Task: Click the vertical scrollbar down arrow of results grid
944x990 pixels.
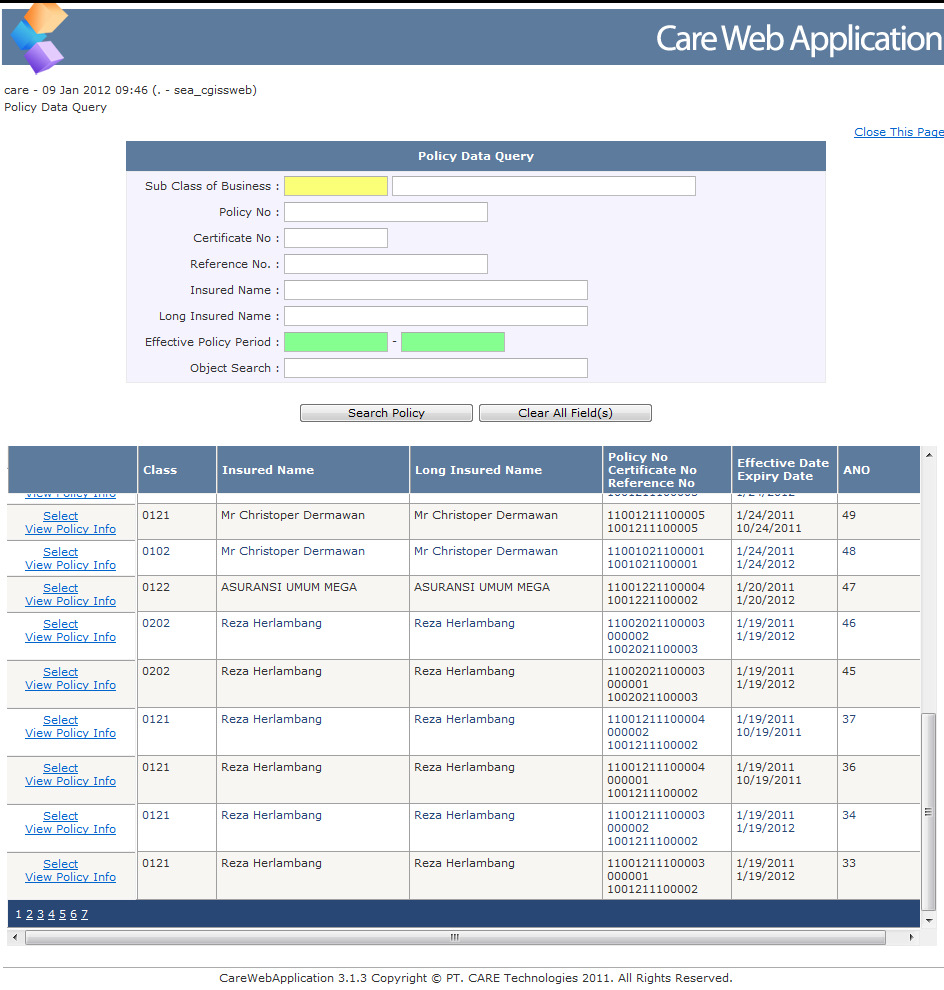Action: [x=929, y=920]
